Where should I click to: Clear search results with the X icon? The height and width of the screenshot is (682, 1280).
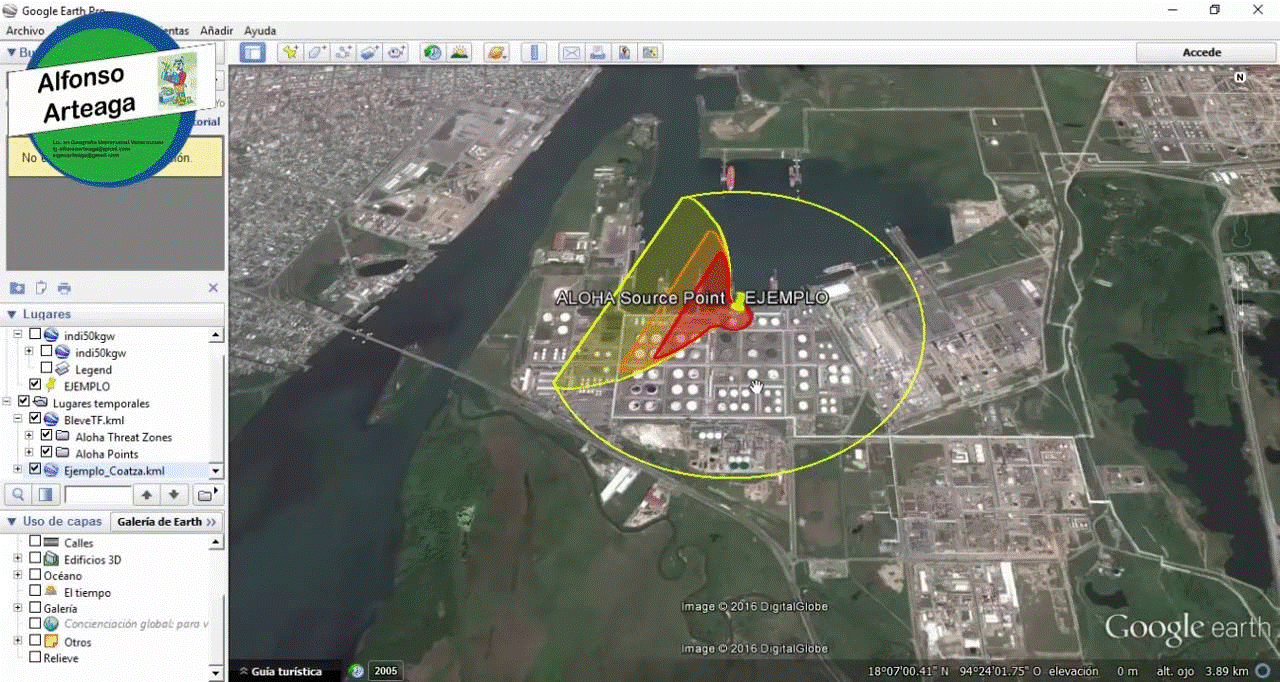[213, 288]
